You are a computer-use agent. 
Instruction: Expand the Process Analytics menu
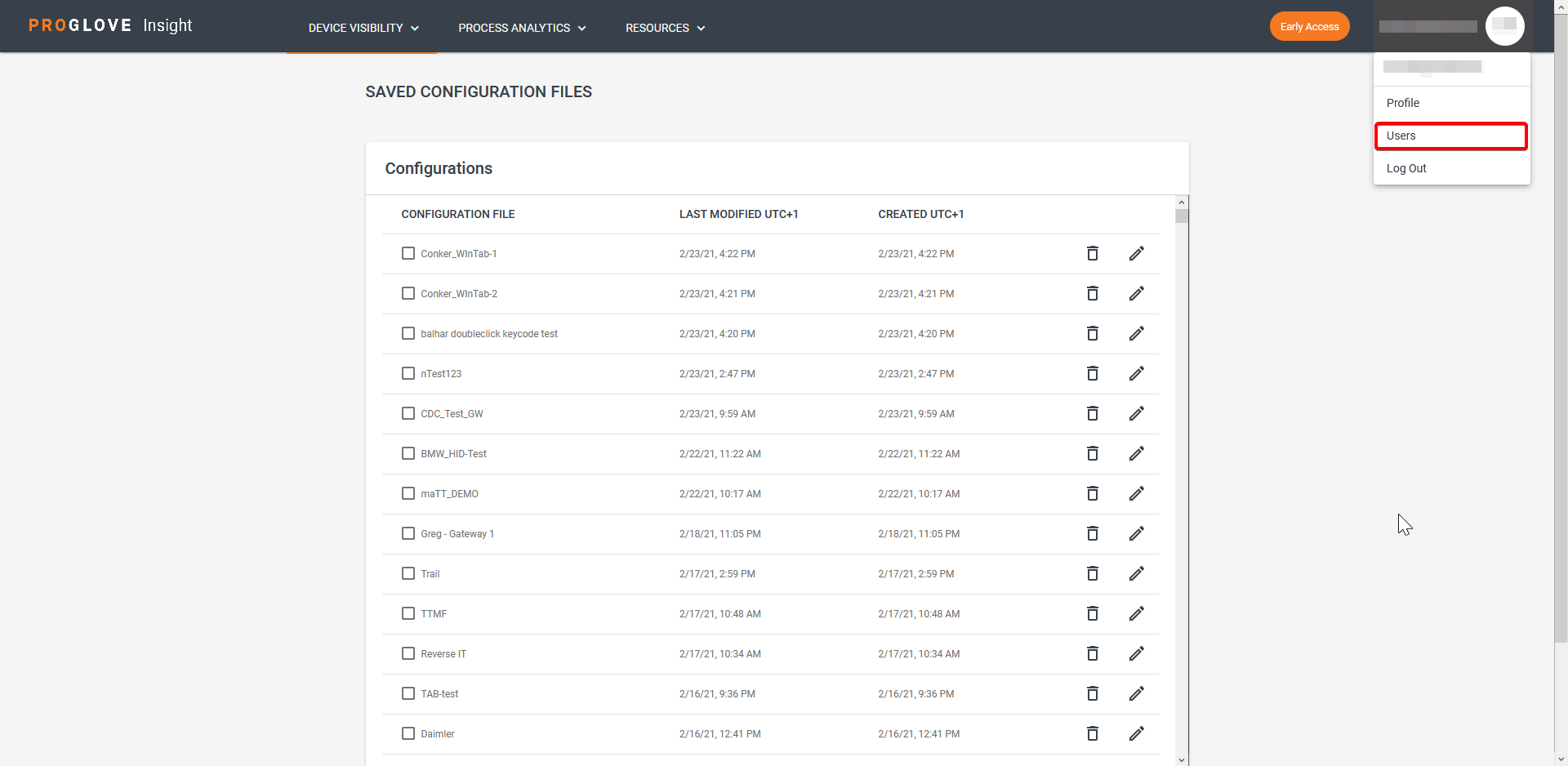click(522, 28)
